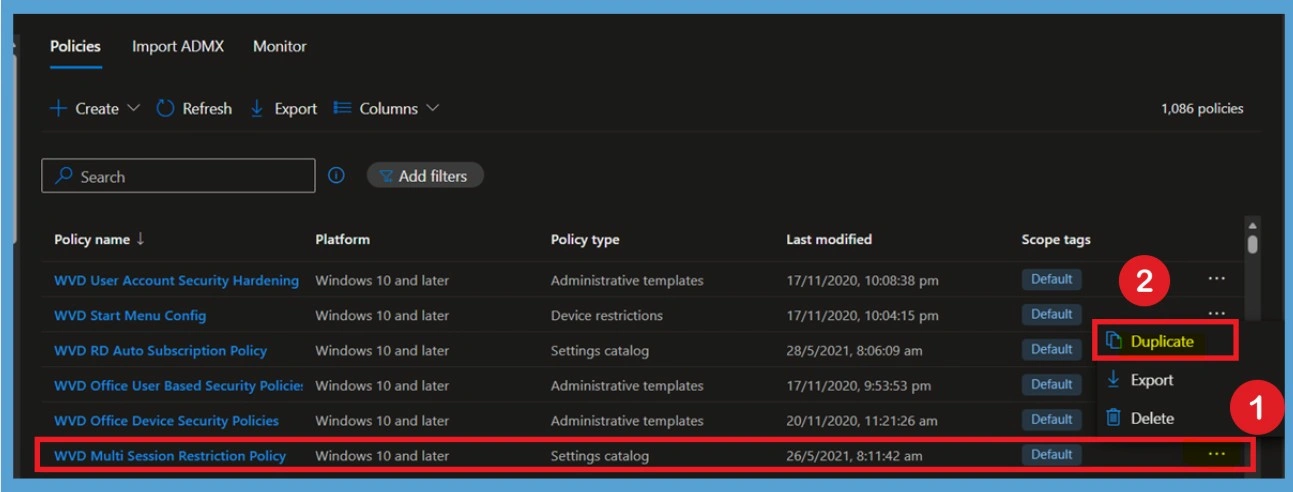The width and height of the screenshot is (1293, 492).
Task: Expand the Create dropdown chevron
Action: (133, 108)
